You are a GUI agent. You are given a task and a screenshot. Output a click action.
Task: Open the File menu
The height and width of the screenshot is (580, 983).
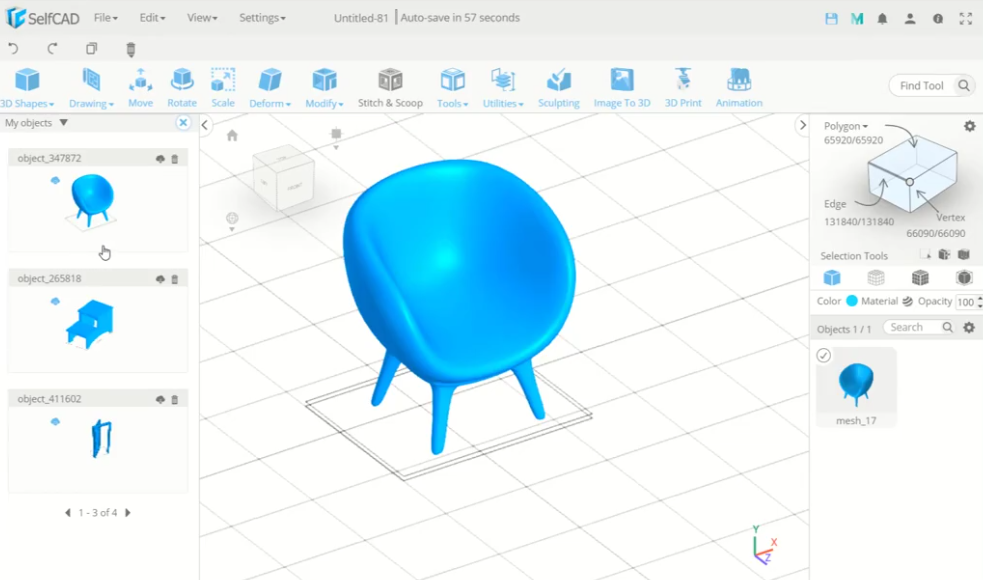tap(105, 18)
